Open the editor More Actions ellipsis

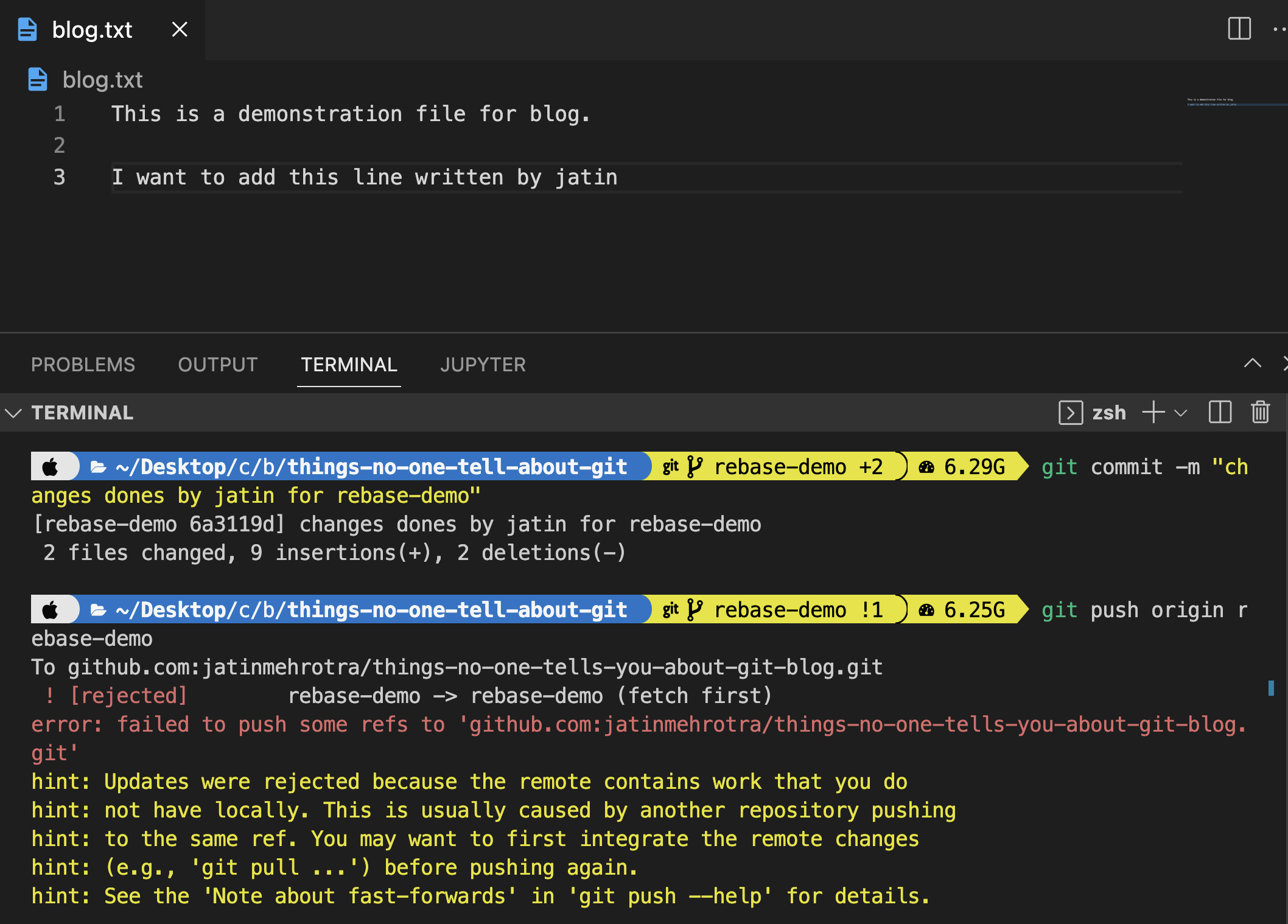1279,29
